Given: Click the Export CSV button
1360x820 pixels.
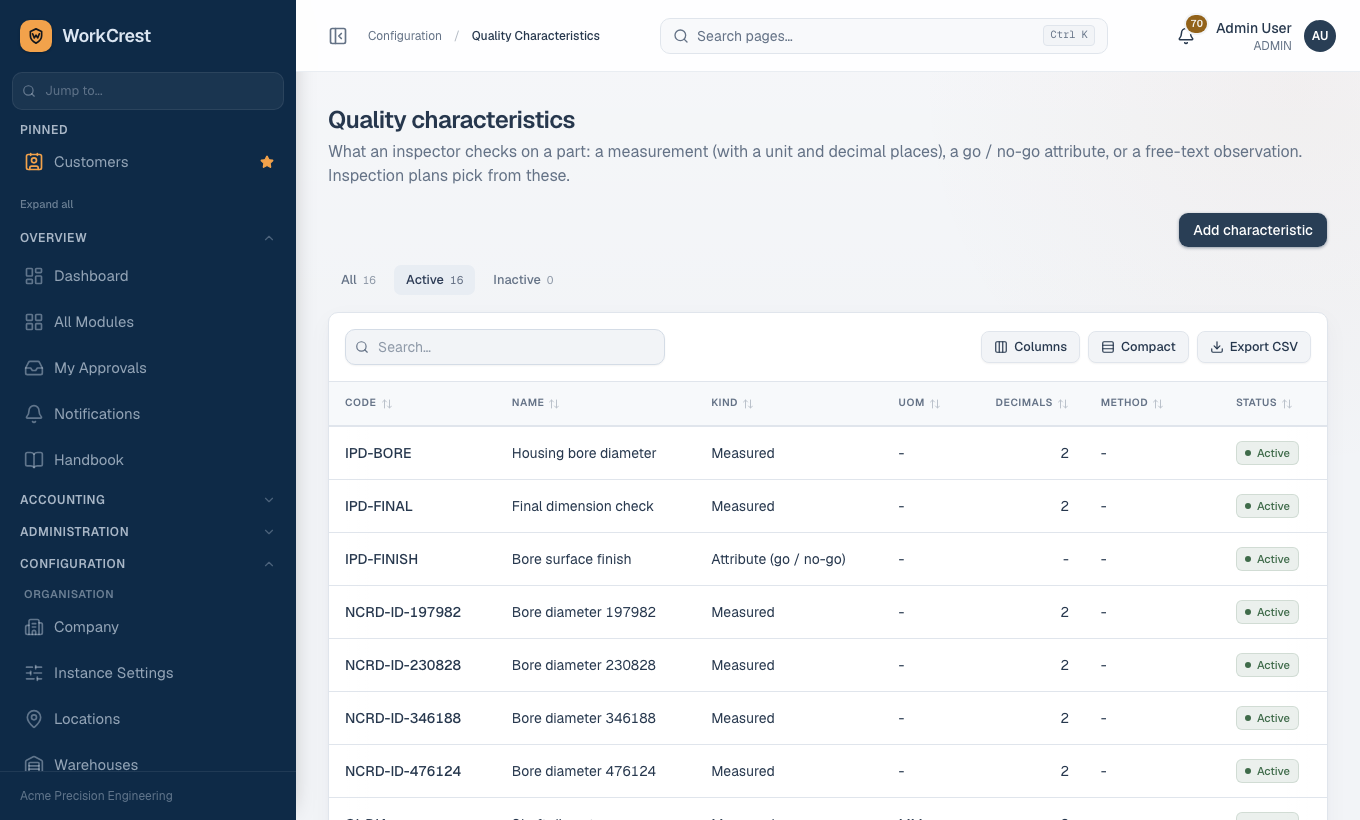Looking at the screenshot, I should pos(1254,347).
